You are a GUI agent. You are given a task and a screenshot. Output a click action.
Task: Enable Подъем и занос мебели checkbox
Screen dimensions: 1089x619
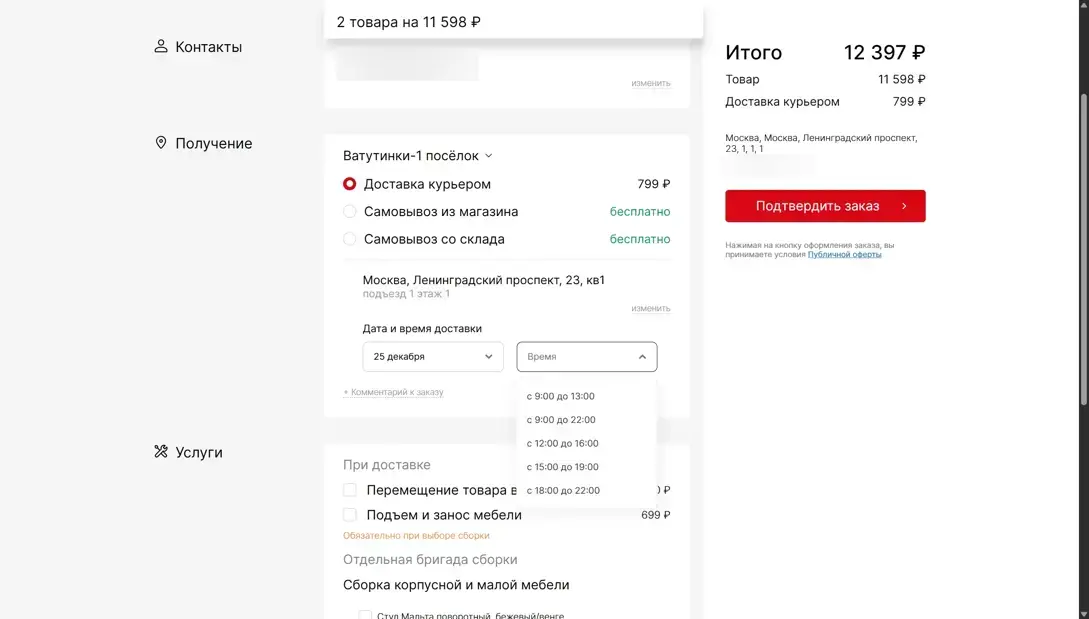350,515
